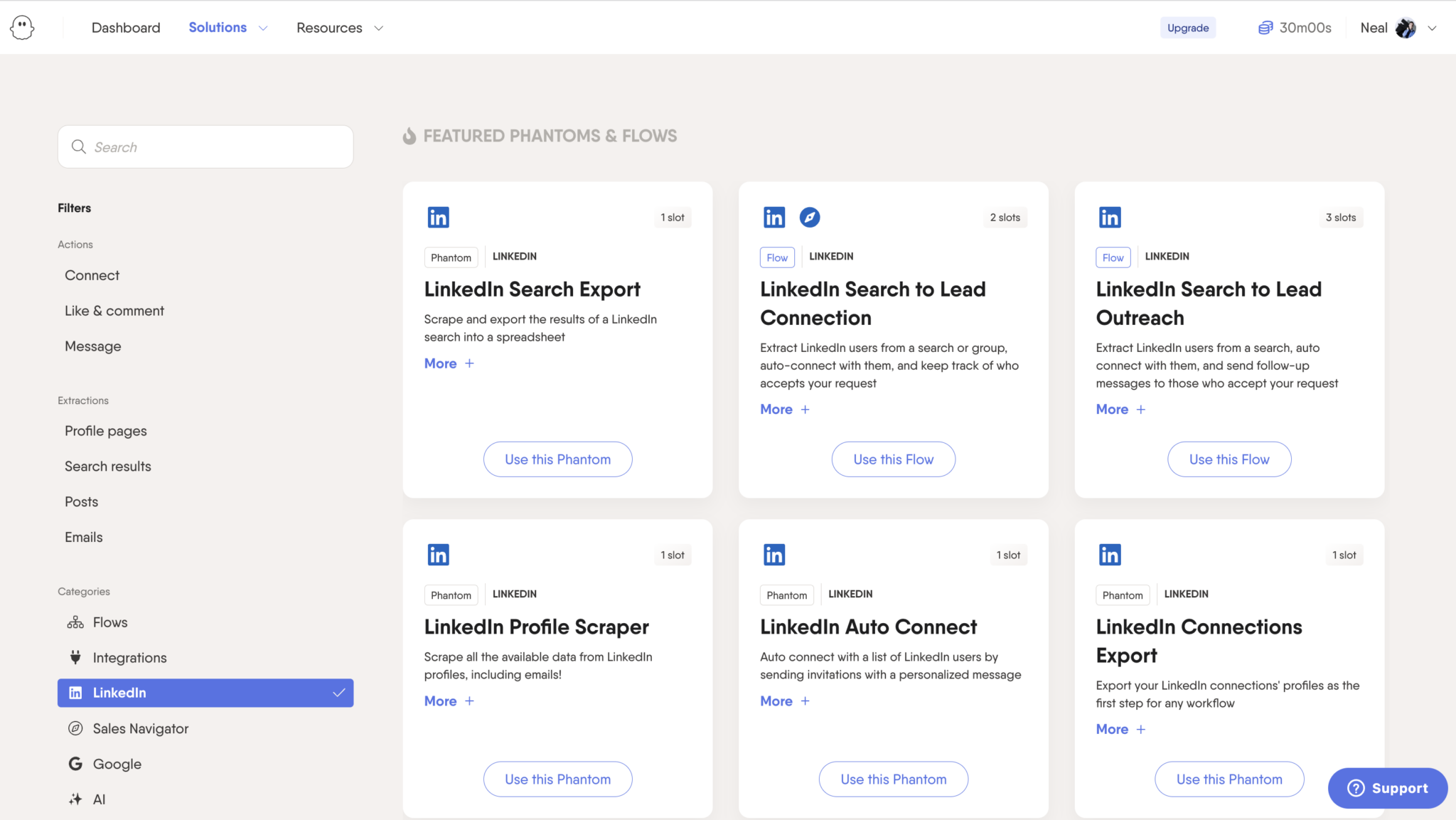1456x820 pixels.
Task: Open the LinkedIn Connections Export title
Action: tap(1199, 641)
